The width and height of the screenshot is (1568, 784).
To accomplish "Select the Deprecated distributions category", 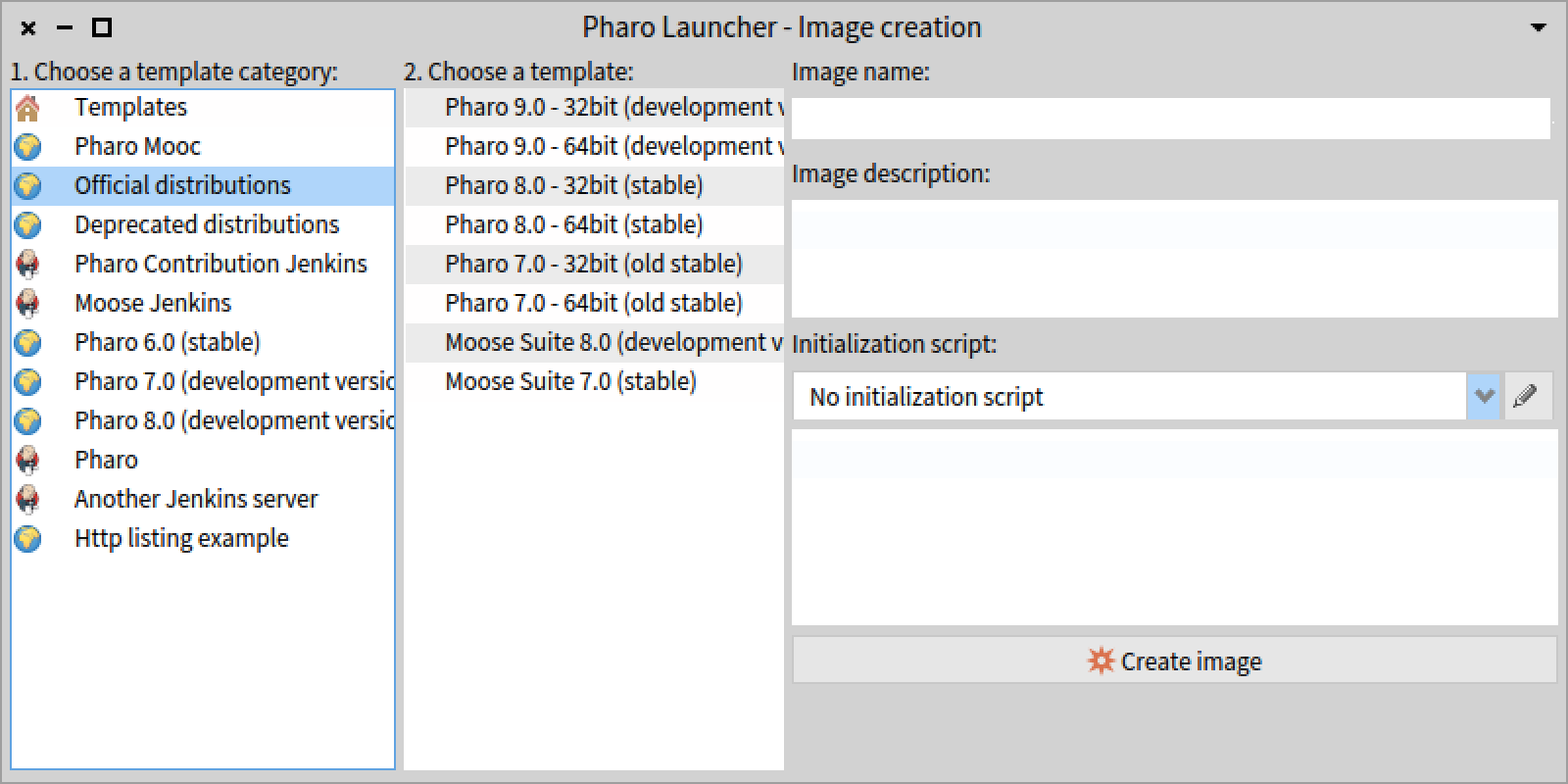I will (203, 224).
